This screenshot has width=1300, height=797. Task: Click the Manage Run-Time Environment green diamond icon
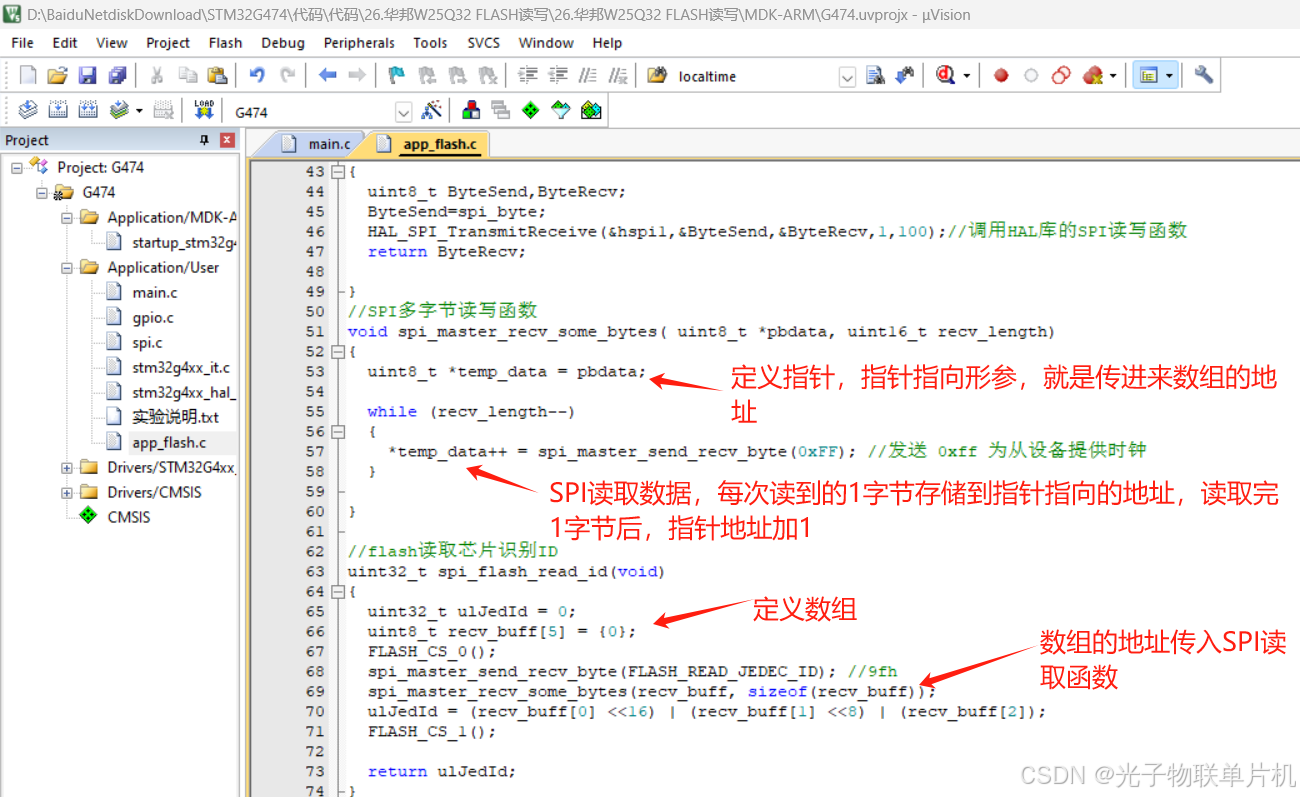click(x=531, y=111)
